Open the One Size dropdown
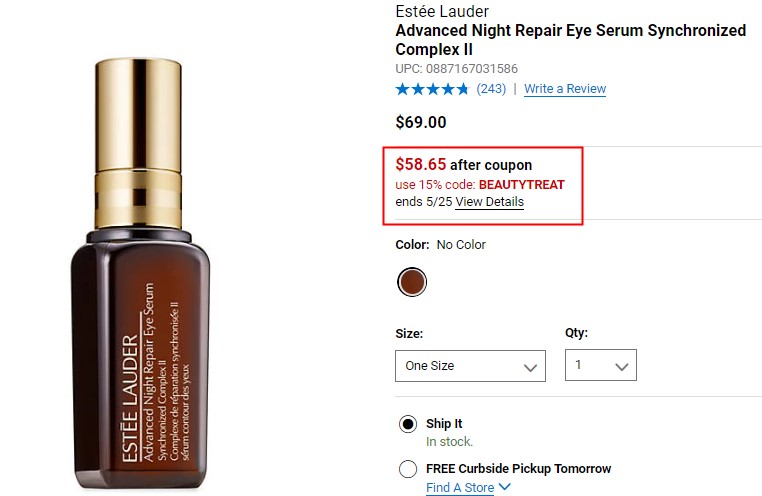Screen dimensions: 762x496 coord(470,366)
